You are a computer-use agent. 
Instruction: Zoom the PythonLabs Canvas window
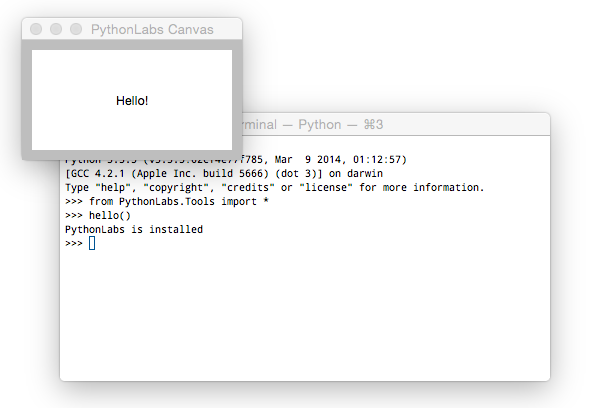[76, 29]
